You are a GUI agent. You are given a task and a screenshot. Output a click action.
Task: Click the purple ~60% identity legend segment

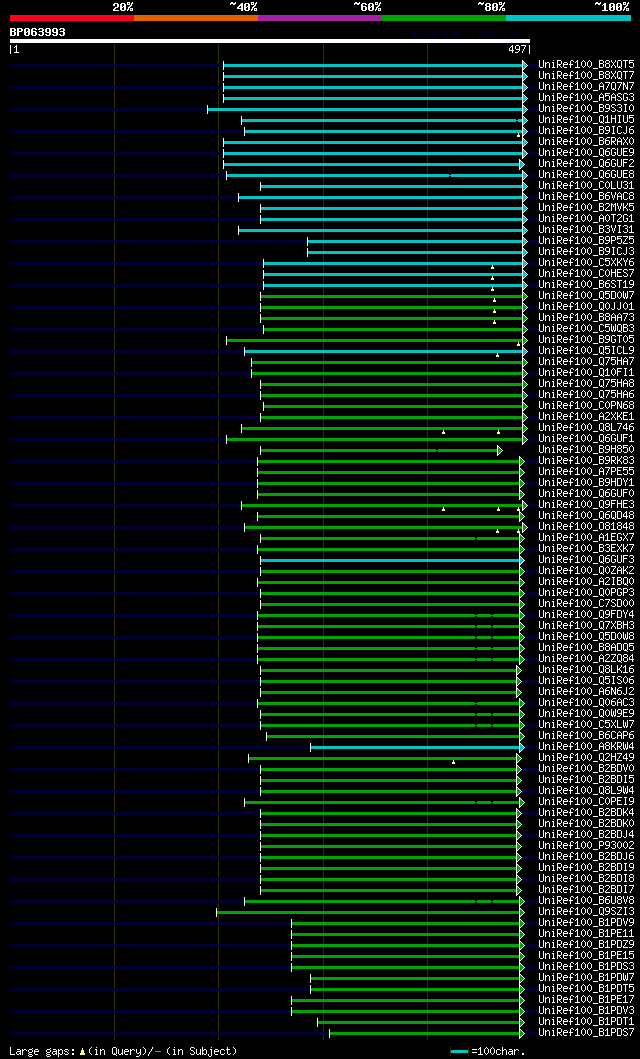pyautogui.click(x=320, y=18)
